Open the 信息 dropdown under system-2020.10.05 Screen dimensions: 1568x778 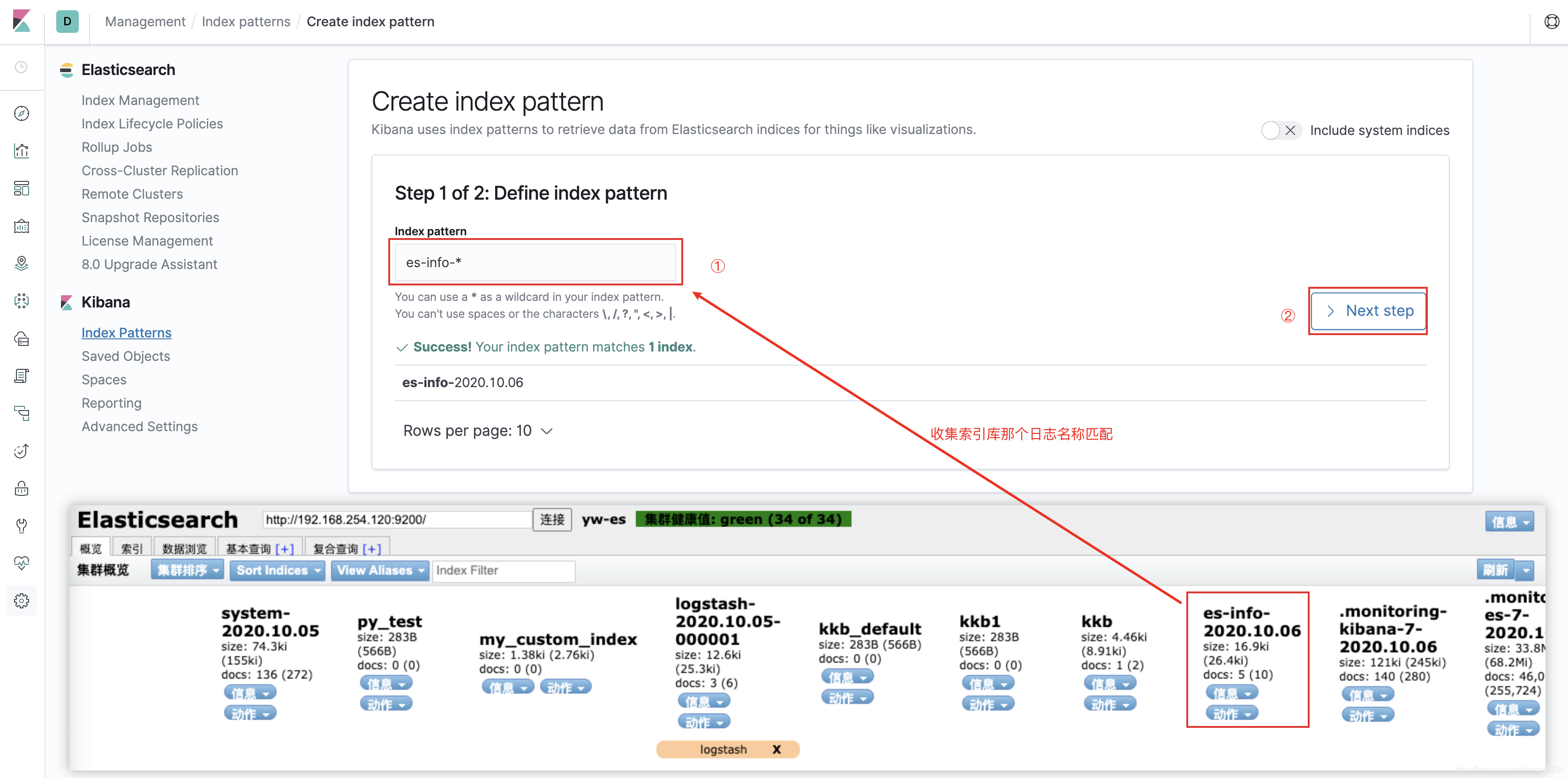(x=250, y=693)
